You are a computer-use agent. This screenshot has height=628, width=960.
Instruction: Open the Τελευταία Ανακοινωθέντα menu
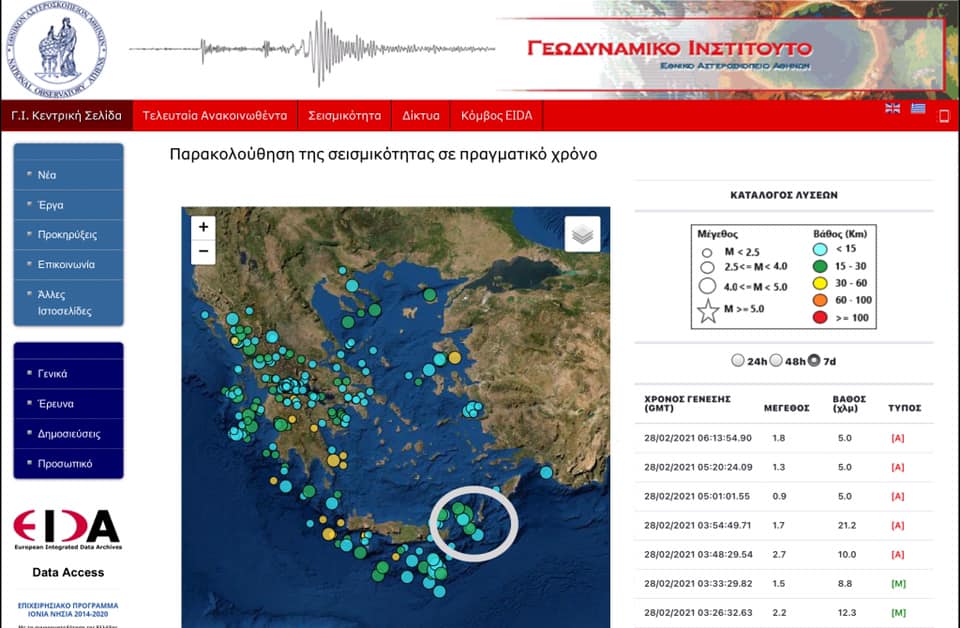214,116
